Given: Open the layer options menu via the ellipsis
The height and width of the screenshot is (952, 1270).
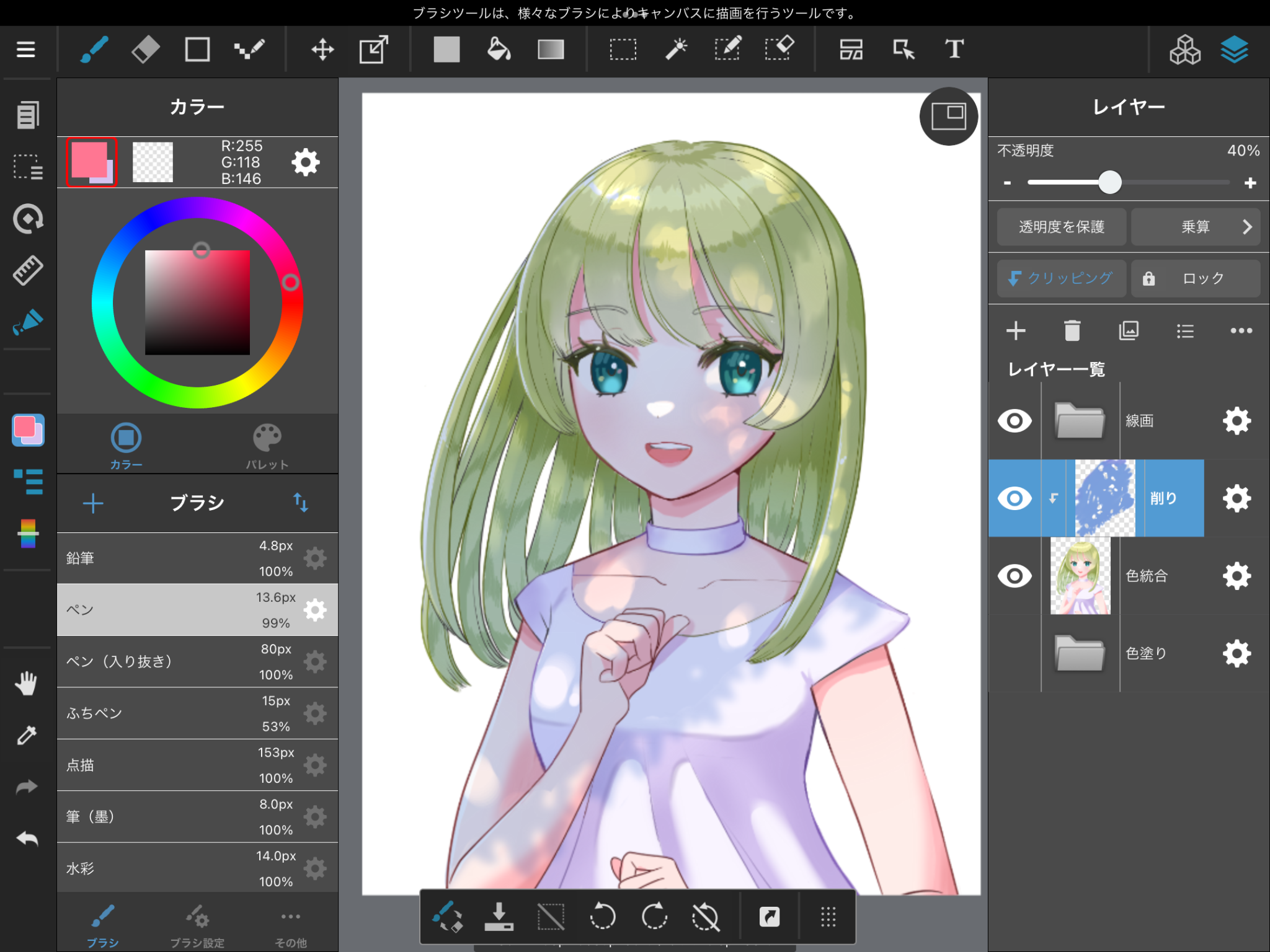Looking at the screenshot, I should pyautogui.click(x=1241, y=330).
